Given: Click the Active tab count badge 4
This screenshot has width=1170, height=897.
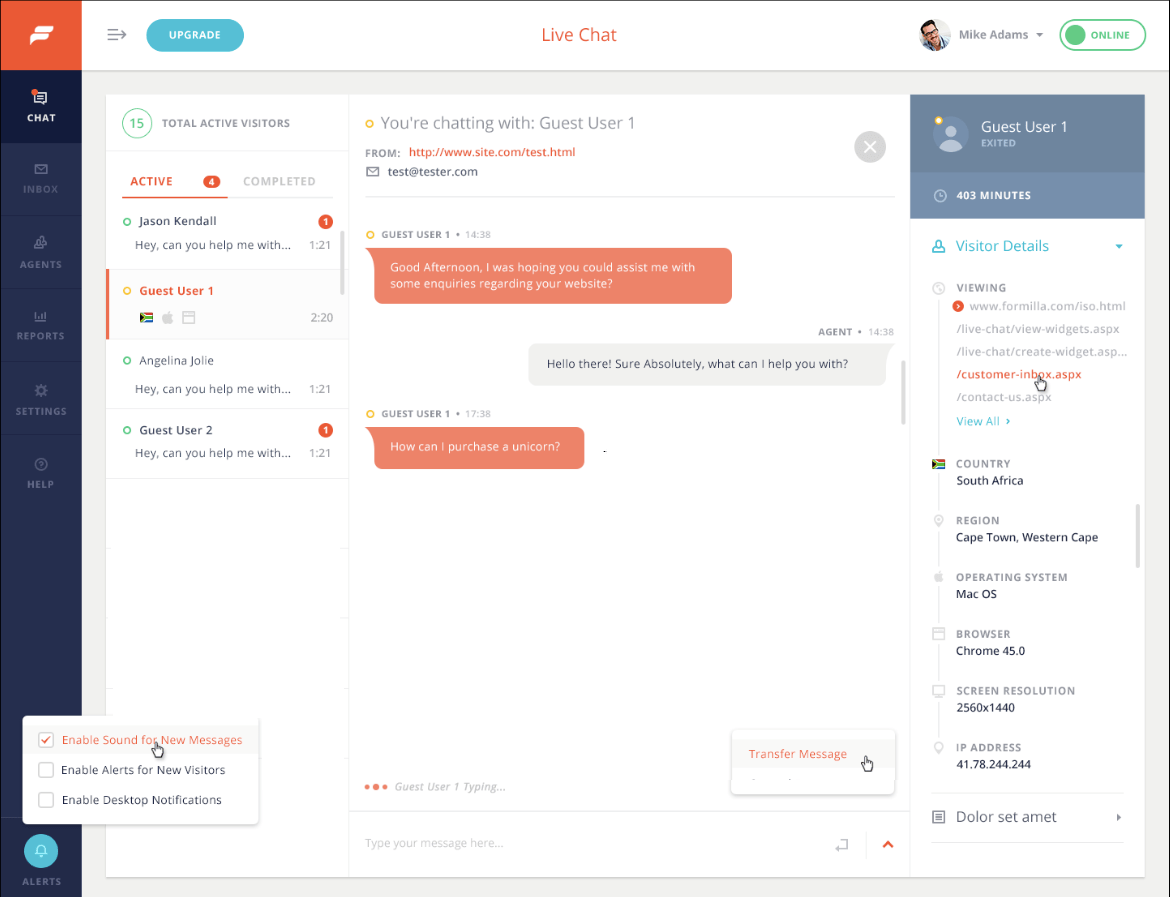Looking at the screenshot, I should [212, 181].
